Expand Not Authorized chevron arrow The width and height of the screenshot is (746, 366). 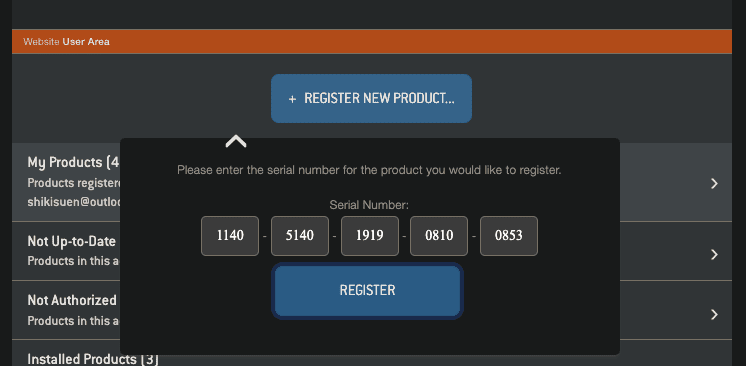tap(714, 314)
